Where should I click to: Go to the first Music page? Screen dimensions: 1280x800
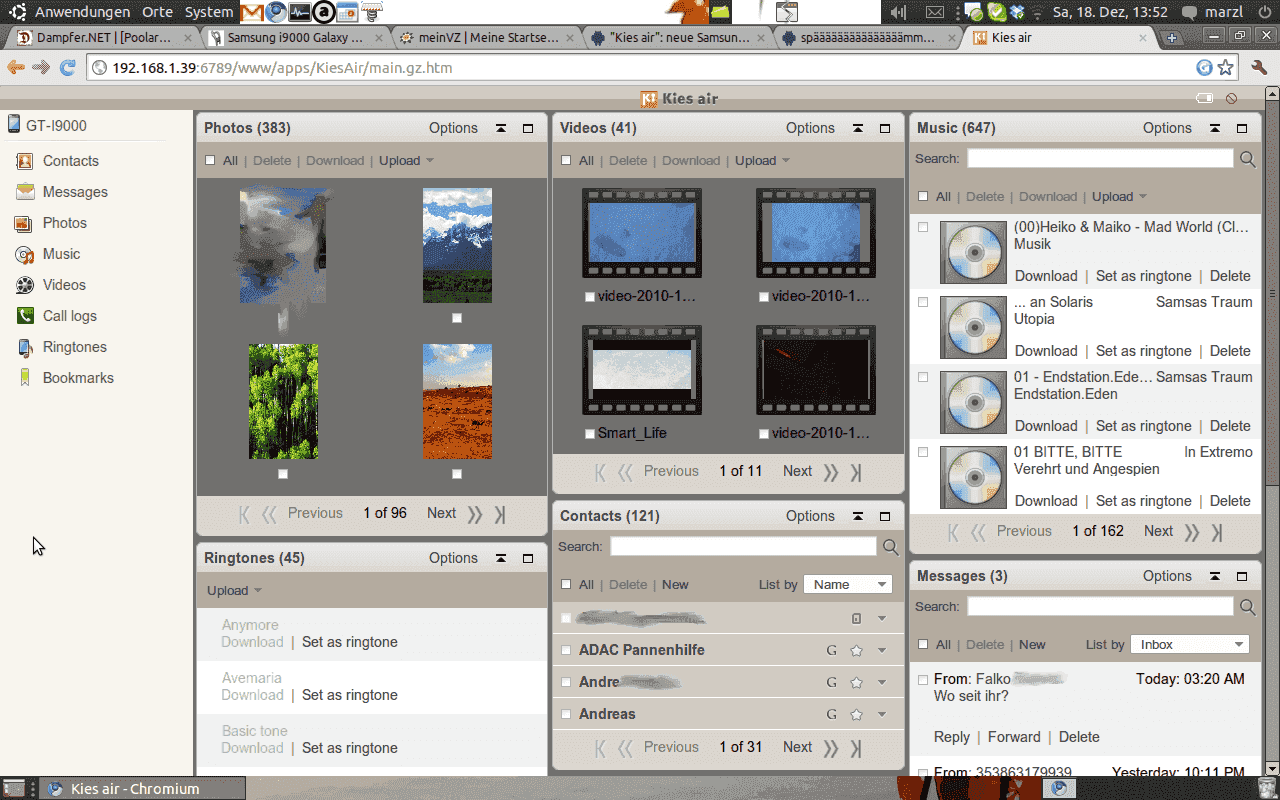click(x=953, y=532)
